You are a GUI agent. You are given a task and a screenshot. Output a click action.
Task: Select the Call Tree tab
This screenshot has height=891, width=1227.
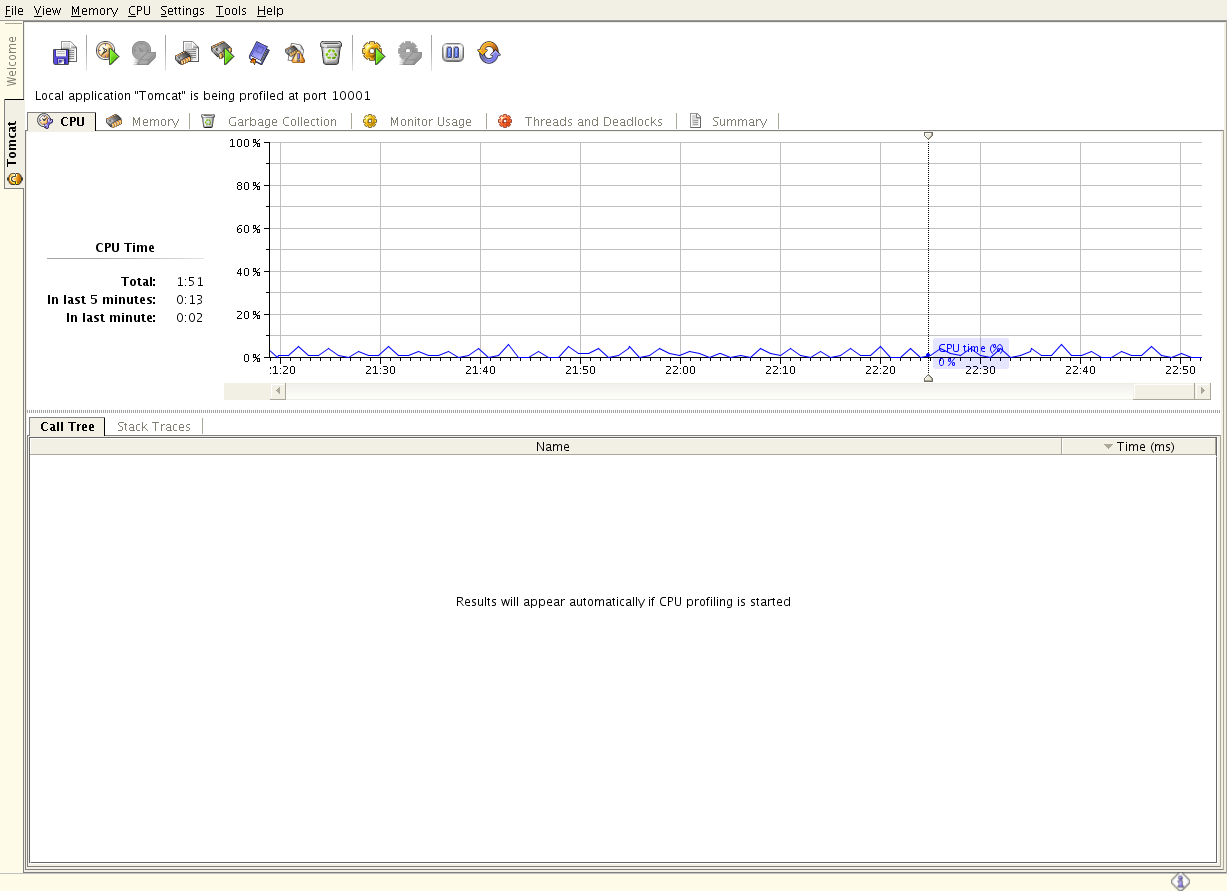pos(67,426)
